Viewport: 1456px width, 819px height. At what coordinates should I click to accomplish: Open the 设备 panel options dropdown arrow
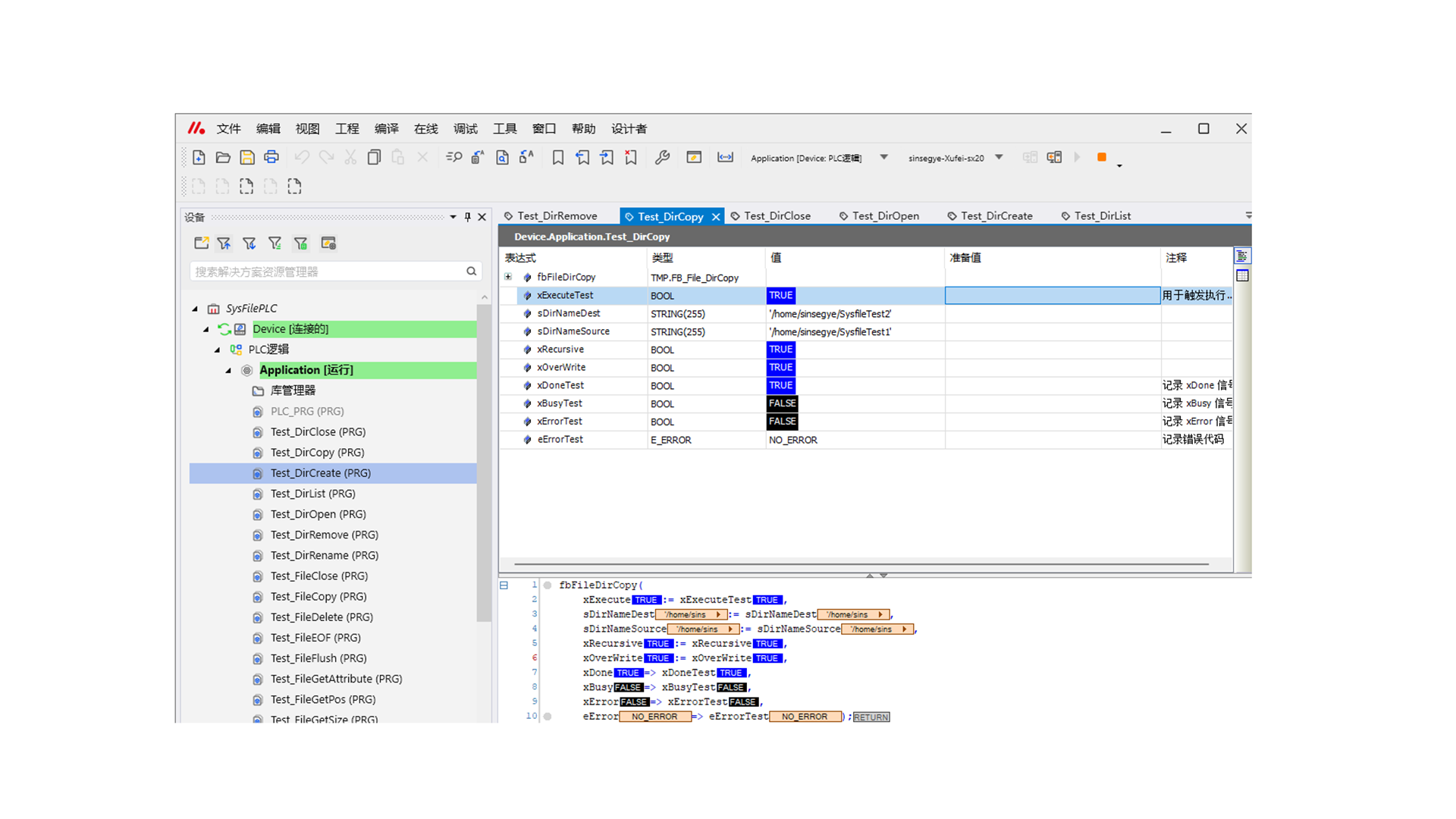[x=453, y=217]
